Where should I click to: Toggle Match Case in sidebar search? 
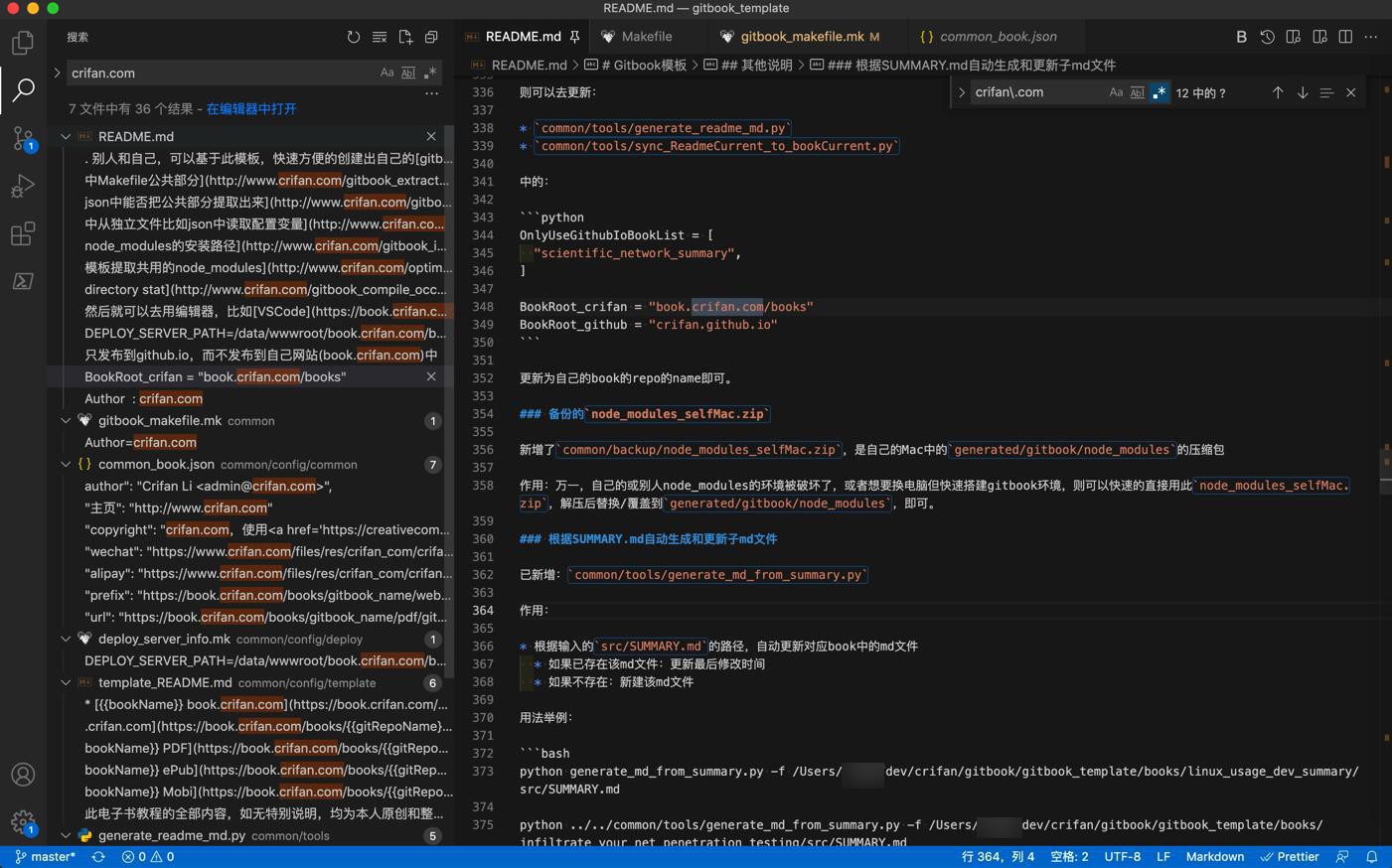tap(387, 72)
